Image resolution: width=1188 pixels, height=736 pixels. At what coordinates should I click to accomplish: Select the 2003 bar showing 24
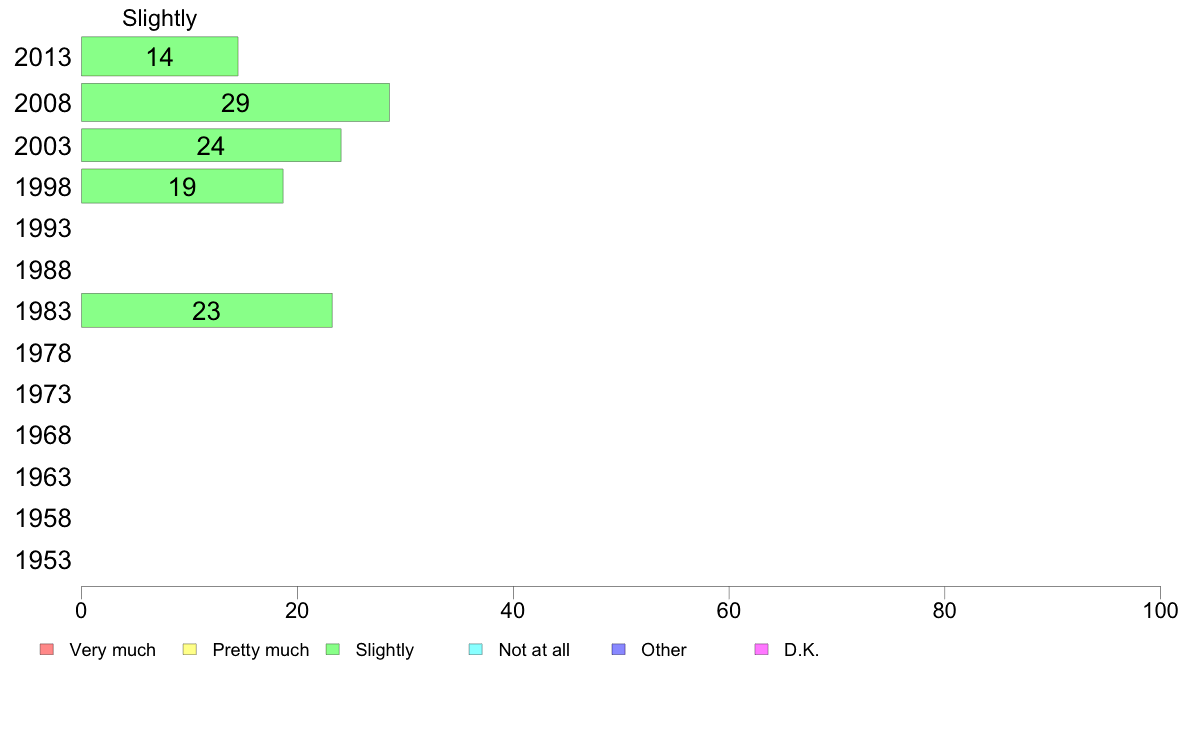coord(211,145)
